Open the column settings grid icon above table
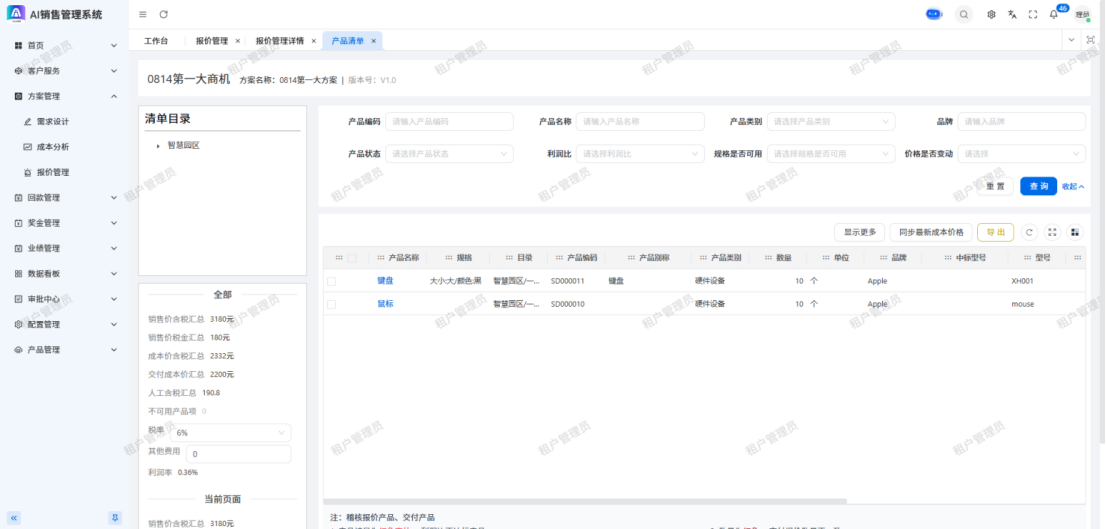 (x=1075, y=232)
